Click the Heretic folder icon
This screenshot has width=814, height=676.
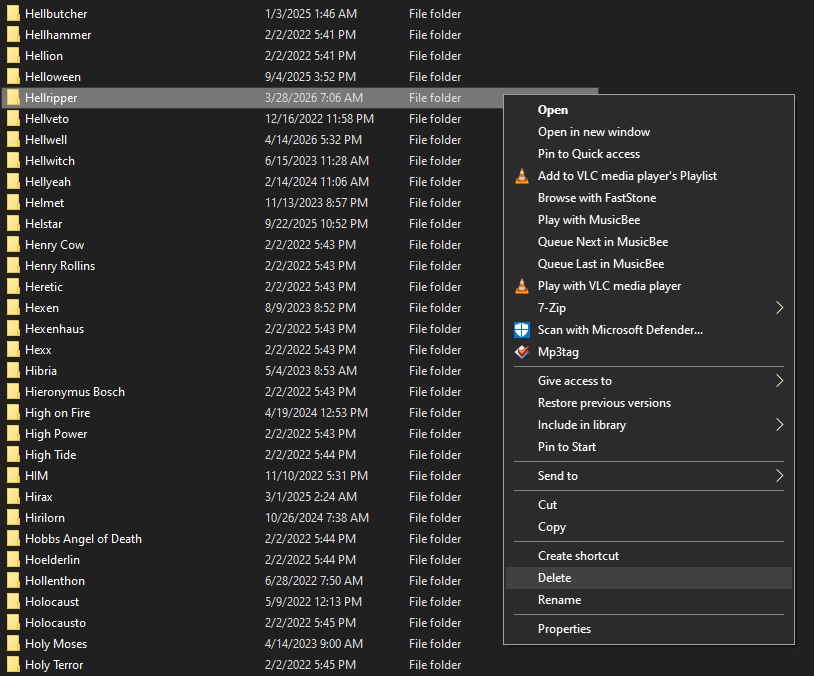click(x=13, y=287)
